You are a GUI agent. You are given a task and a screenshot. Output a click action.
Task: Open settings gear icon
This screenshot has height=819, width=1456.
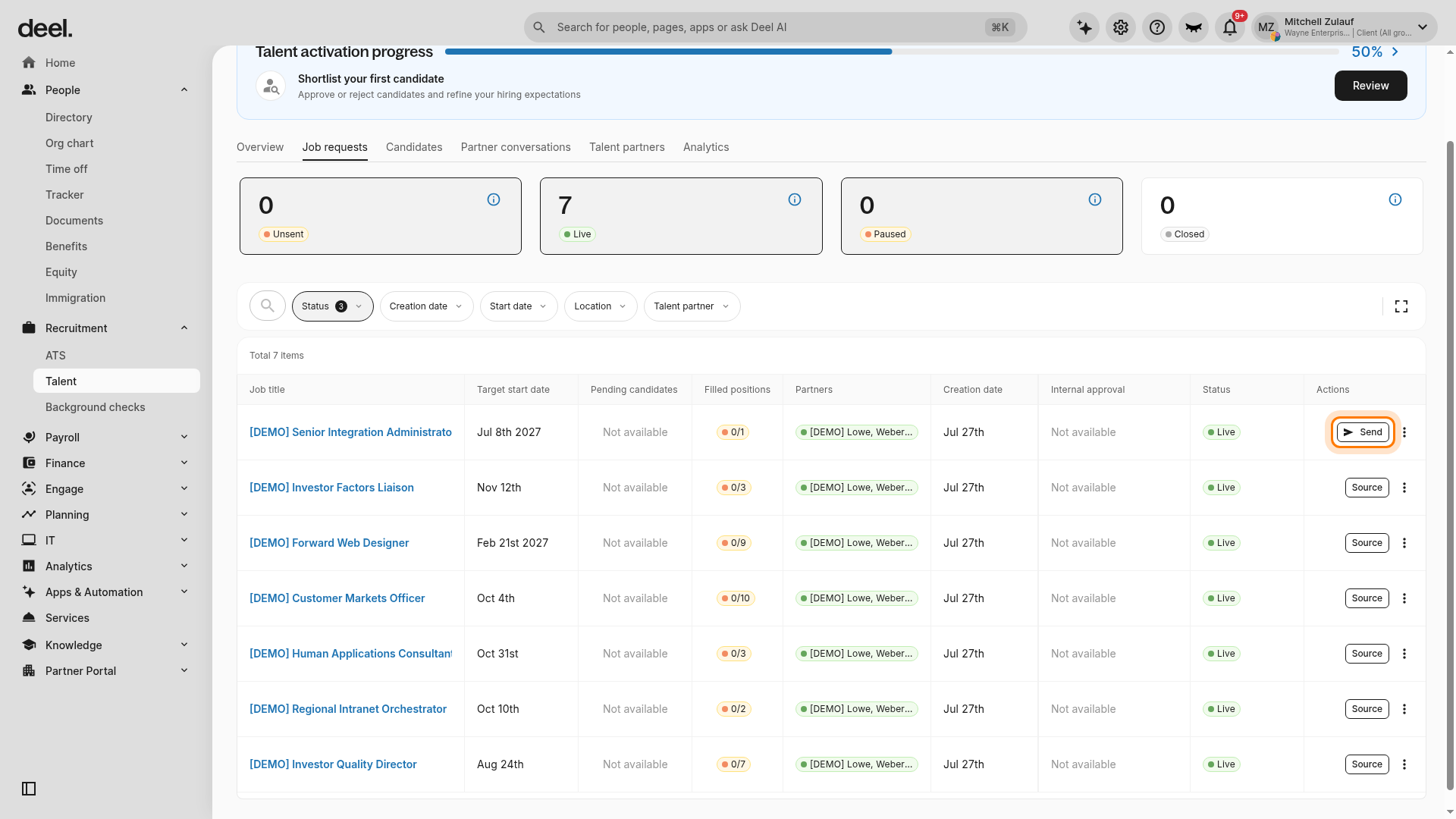point(1121,27)
